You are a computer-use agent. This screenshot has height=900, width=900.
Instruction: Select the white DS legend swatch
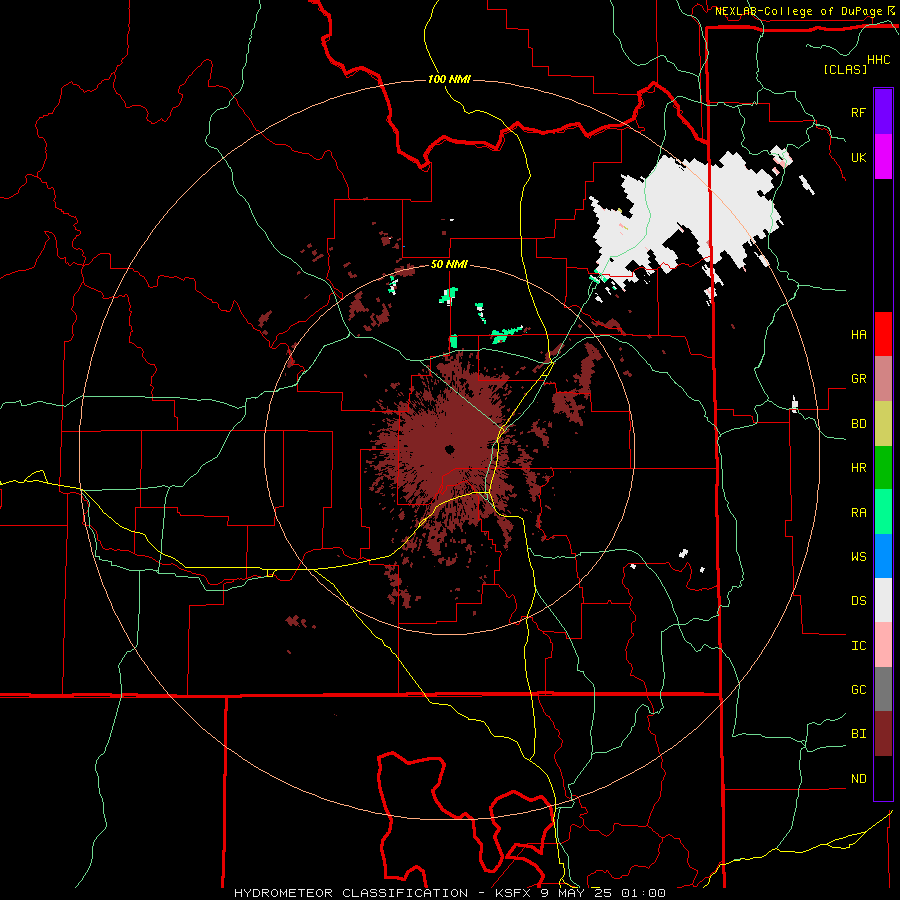point(883,600)
